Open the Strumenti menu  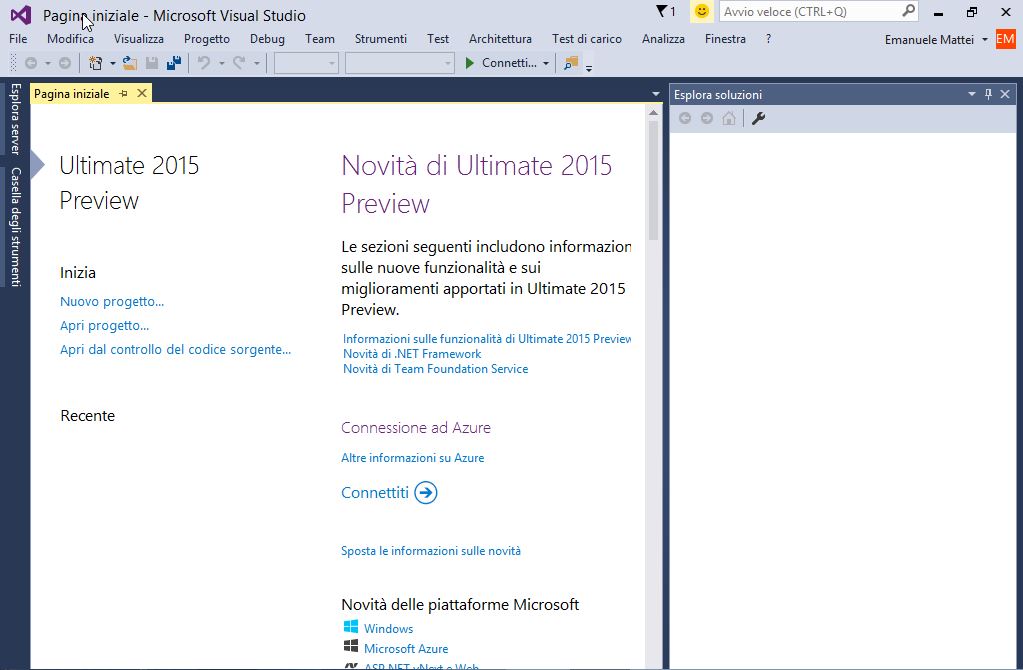click(381, 39)
